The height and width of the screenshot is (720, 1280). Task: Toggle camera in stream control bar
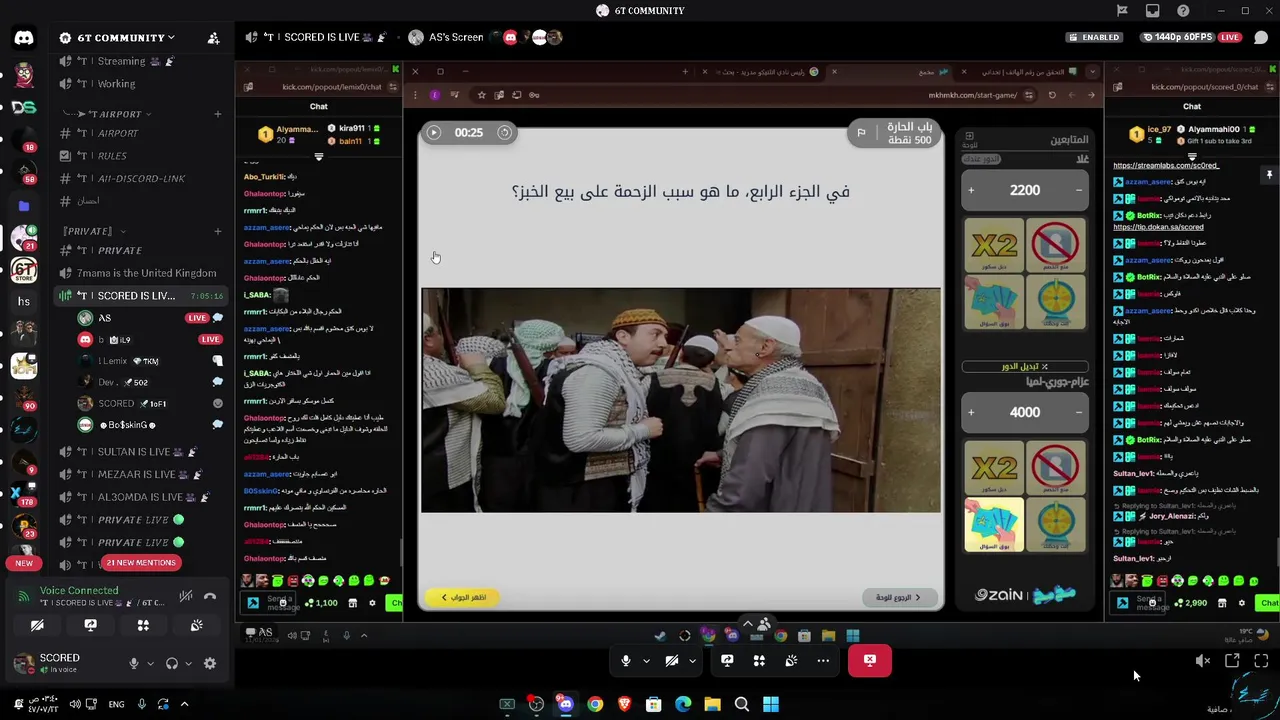672,660
